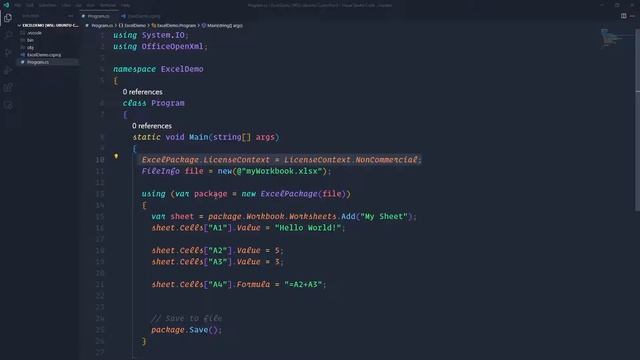
Task: Click the 'namespace ExcelDemo' declaration
Action: click(x=158, y=69)
